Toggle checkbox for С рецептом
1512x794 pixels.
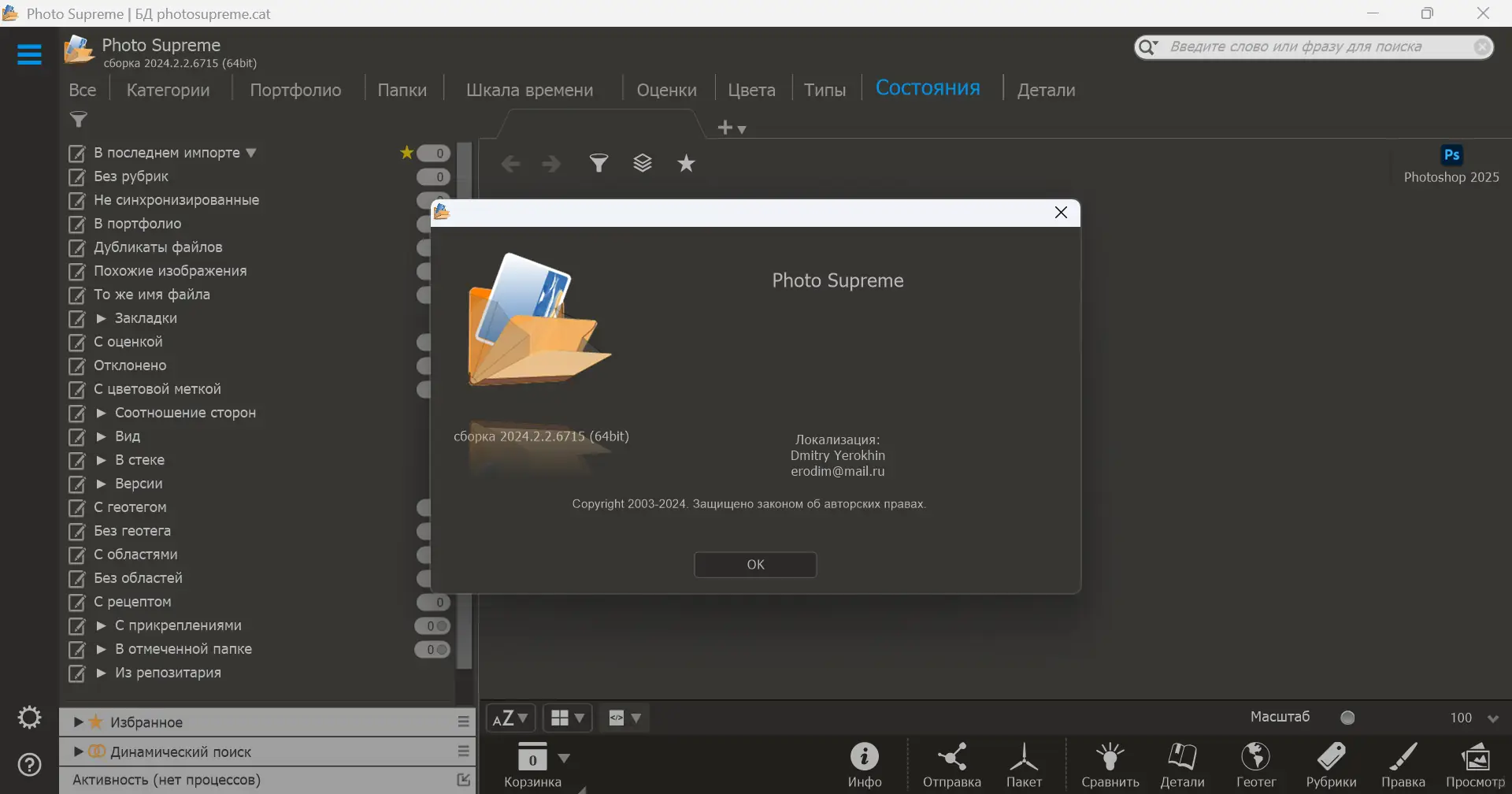tap(77, 602)
